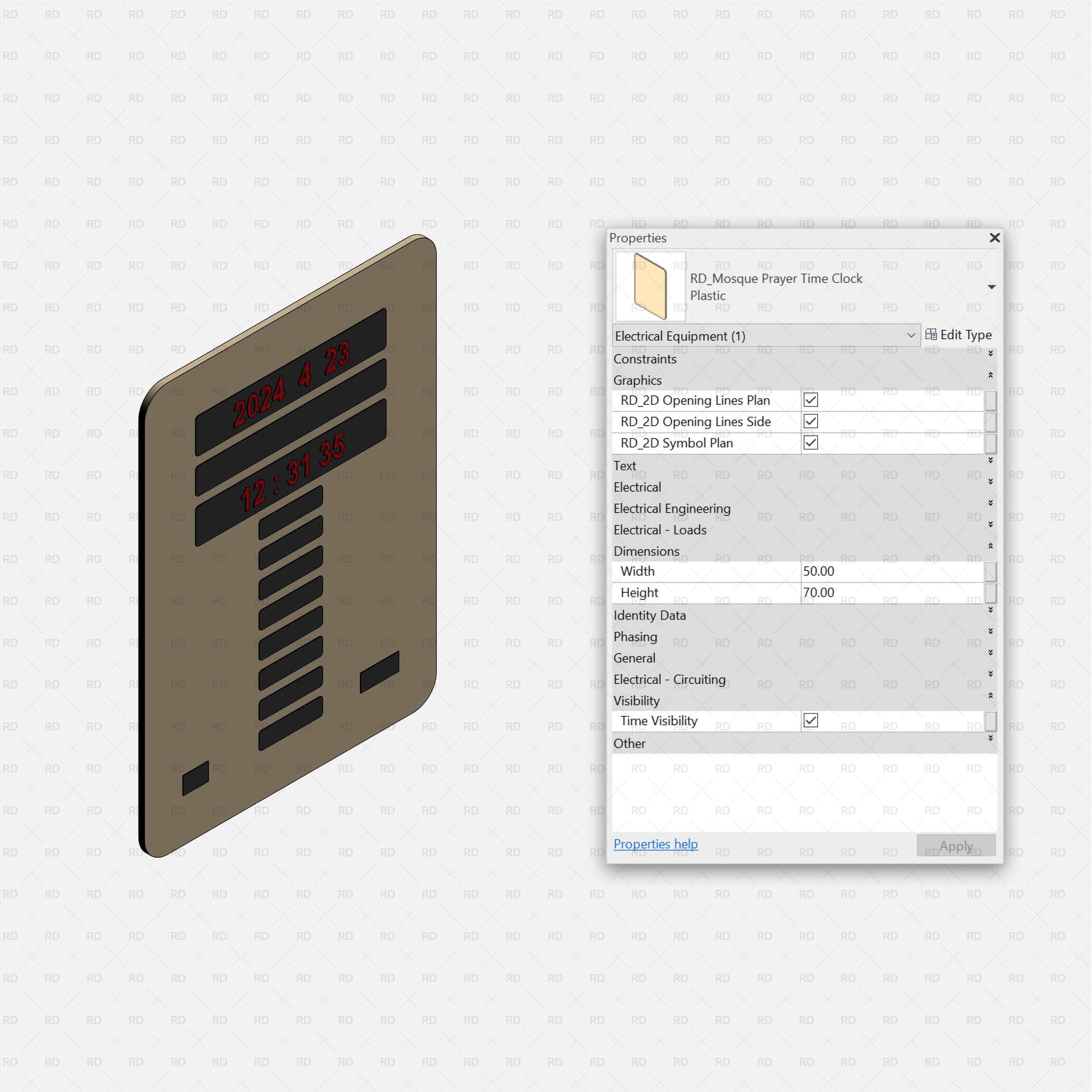The width and height of the screenshot is (1092, 1092).
Task: Disable the RD_2D Symbol Plan checkbox
Action: point(810,443)
